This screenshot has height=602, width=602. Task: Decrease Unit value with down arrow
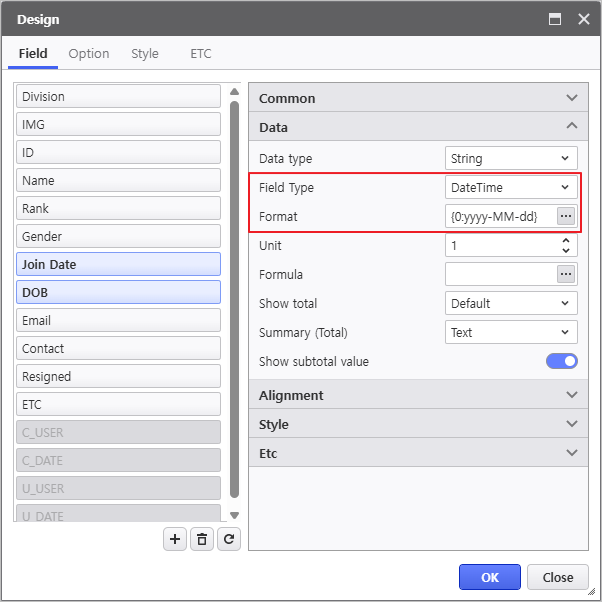(x=567, y=250)
